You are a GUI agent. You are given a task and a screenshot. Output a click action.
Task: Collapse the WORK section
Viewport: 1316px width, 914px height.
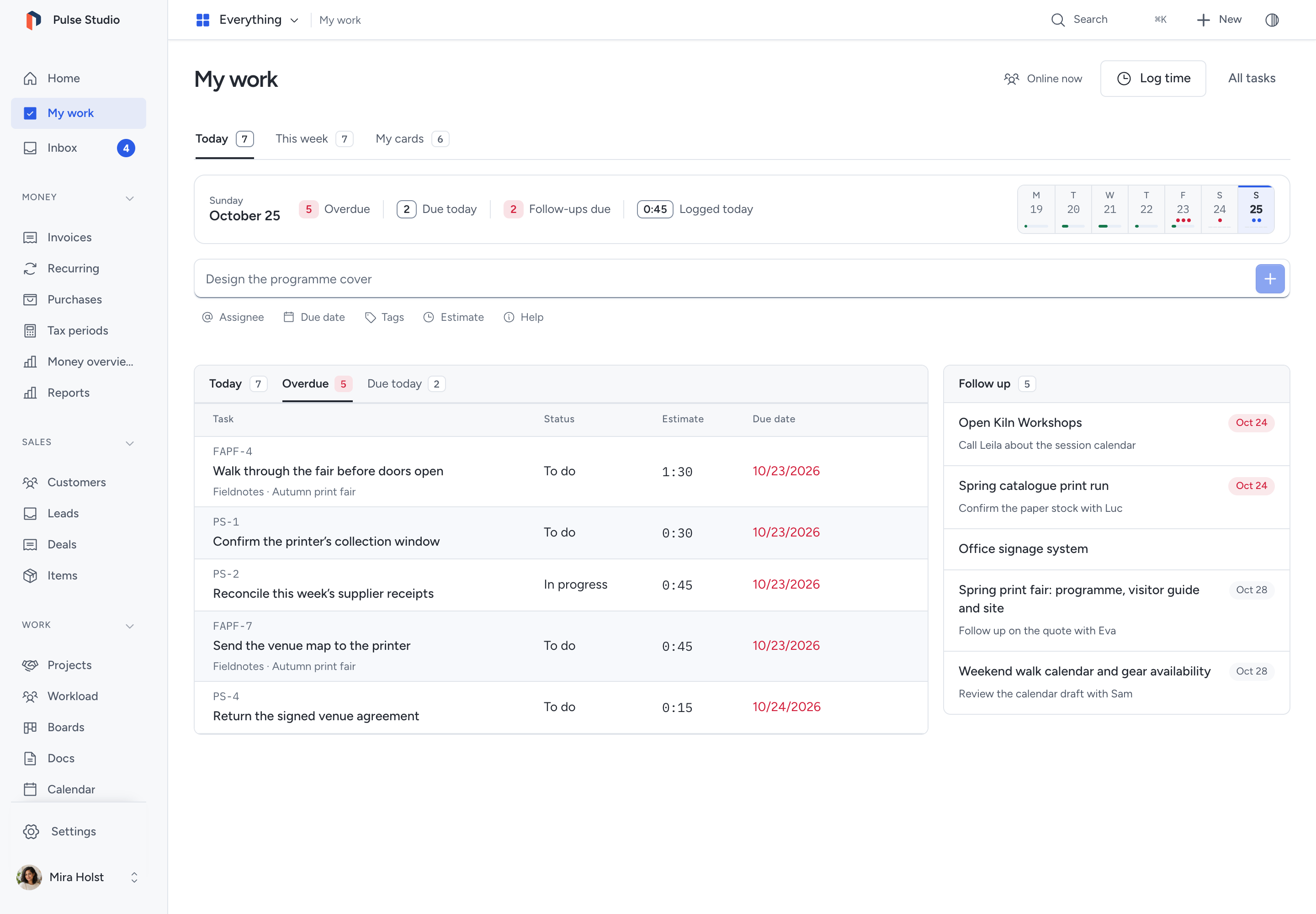click(130, 625)
